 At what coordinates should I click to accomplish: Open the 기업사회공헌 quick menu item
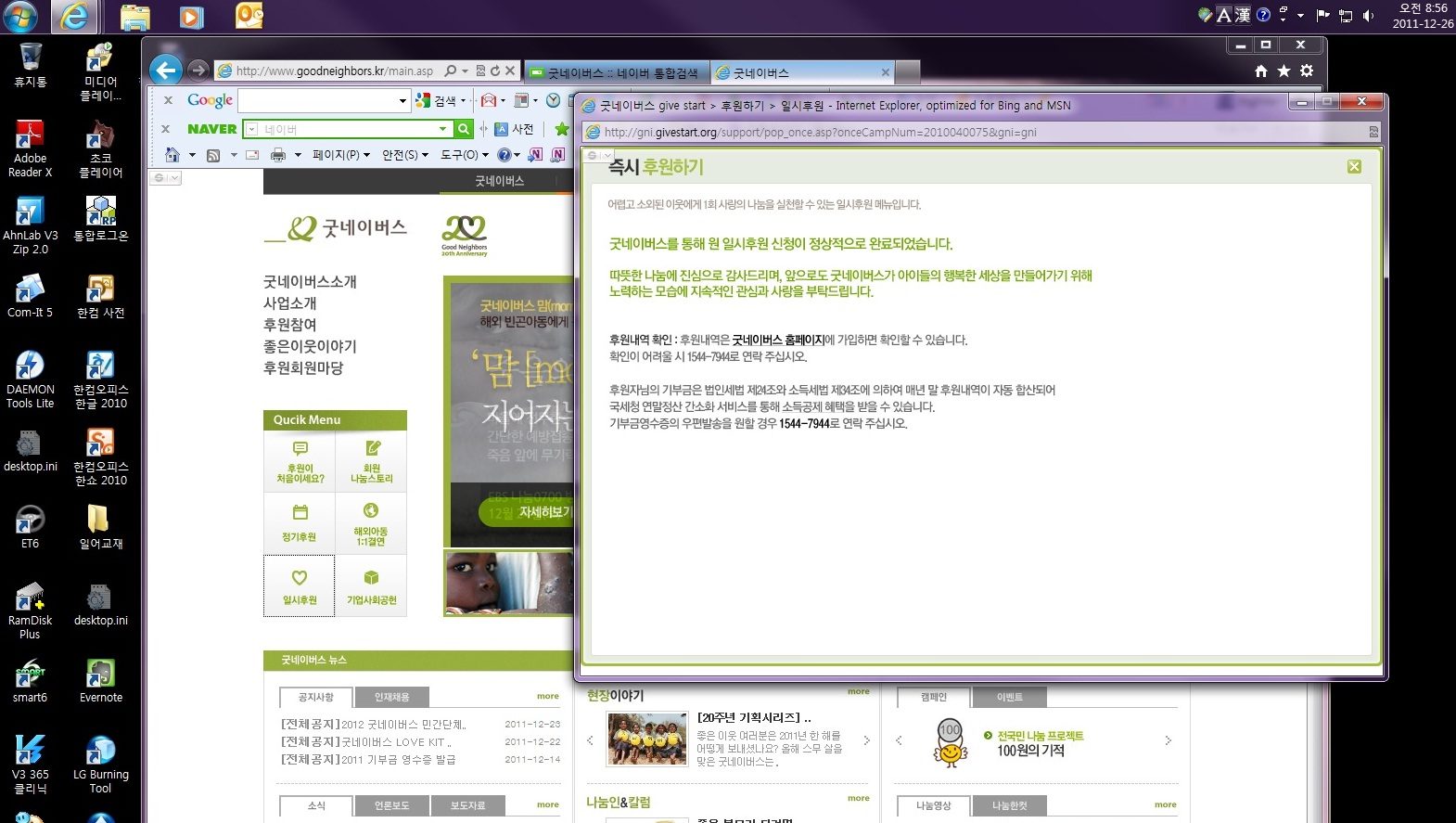pyautogui.click(x=371, y=585)
